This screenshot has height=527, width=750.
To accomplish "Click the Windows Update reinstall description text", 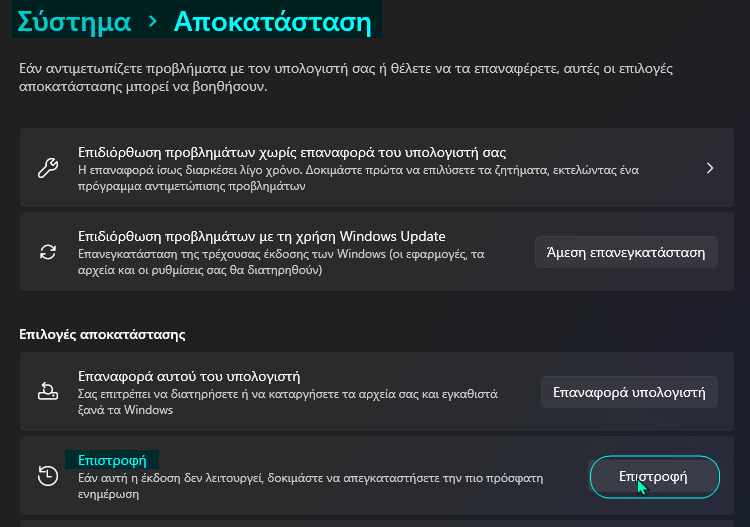I will [281, 262].
